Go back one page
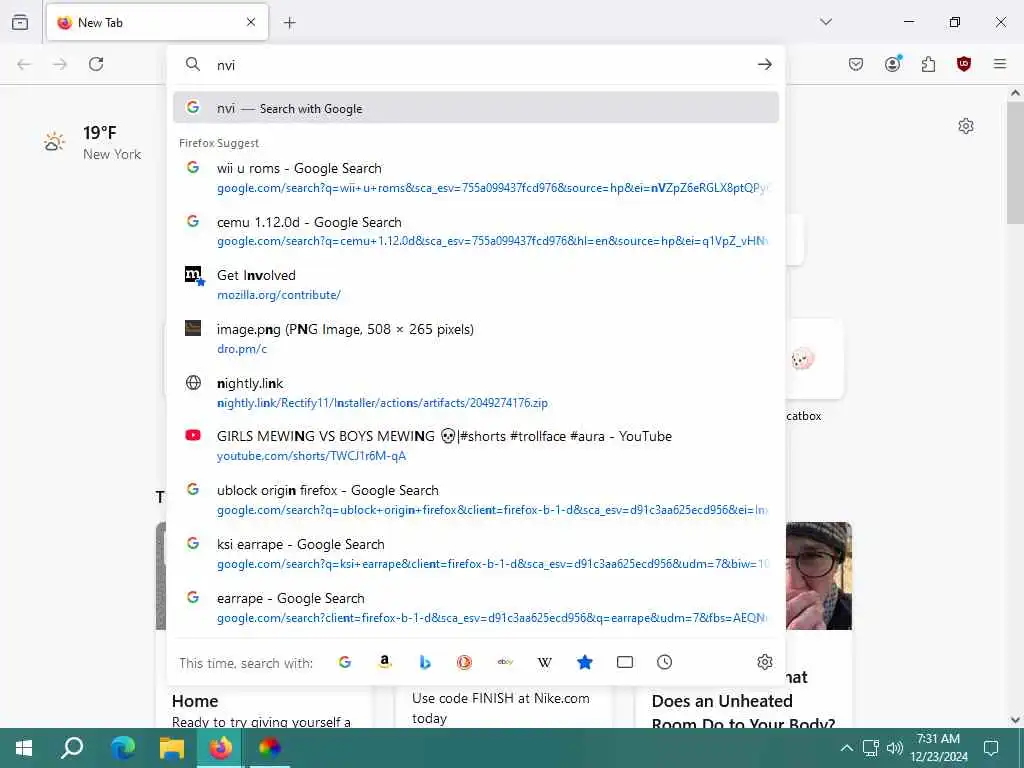1024x768 pixels. coord(24,64)
